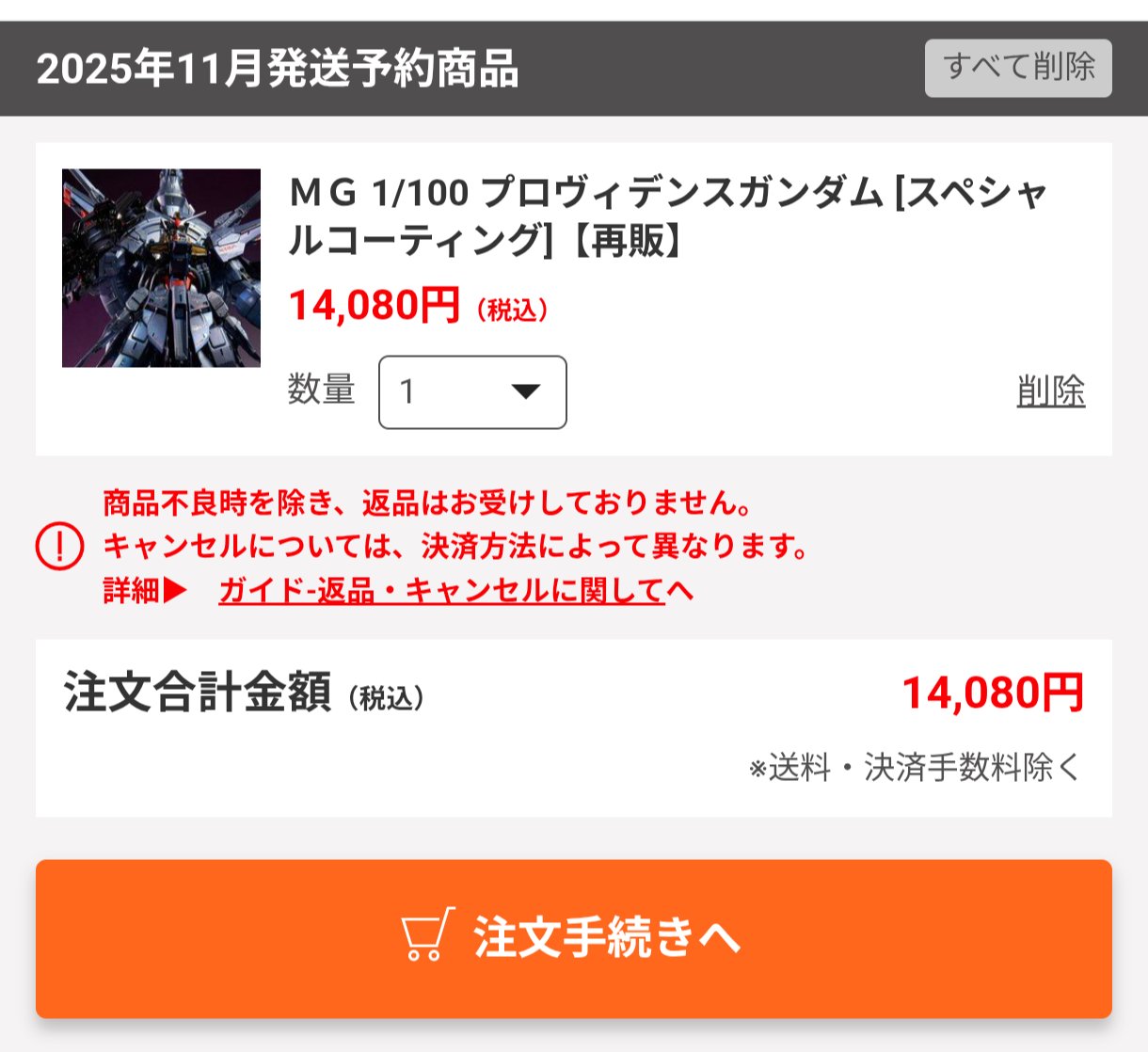Screen dimensions: 1148x1052
Task: Click the red (税込) label beside item price
Action: (512, 310)
